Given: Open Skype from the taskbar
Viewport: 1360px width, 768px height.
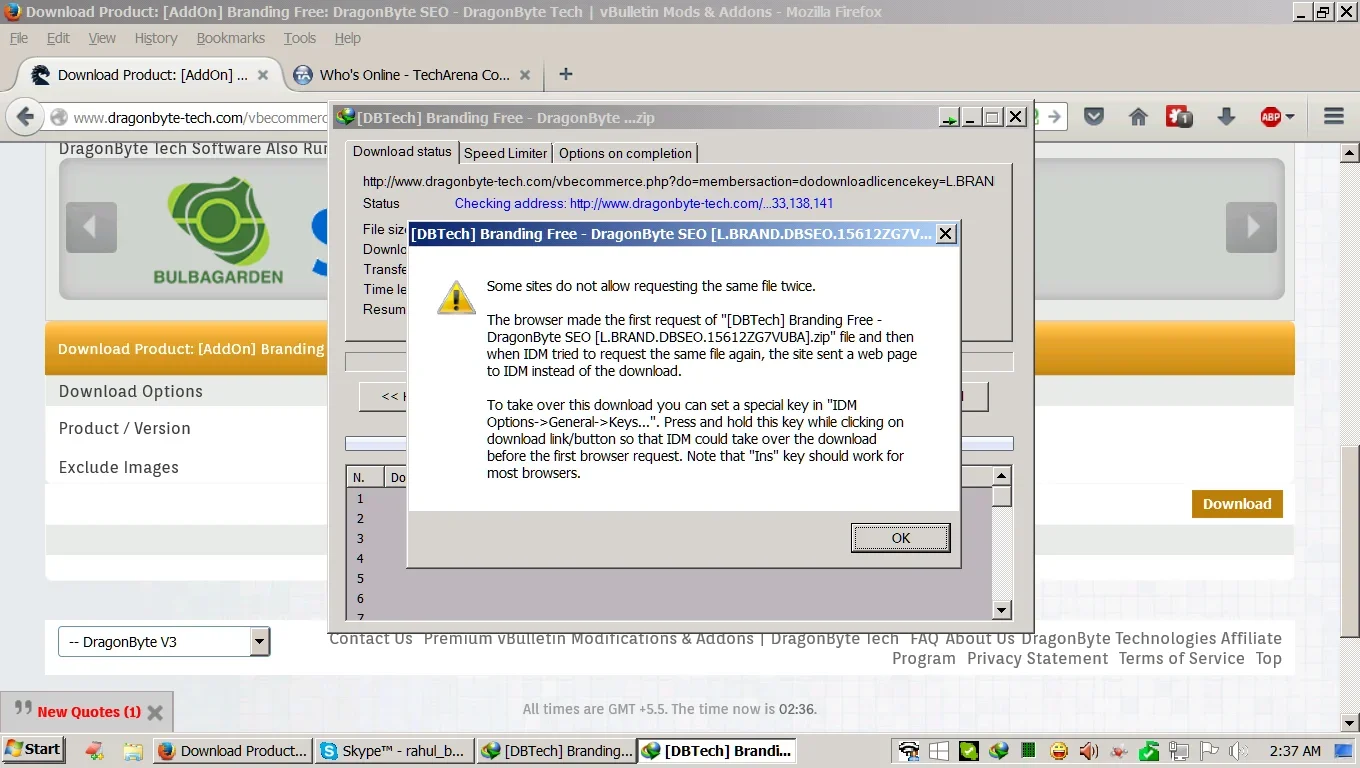Looking at the screenshot, I should (394, 751).
